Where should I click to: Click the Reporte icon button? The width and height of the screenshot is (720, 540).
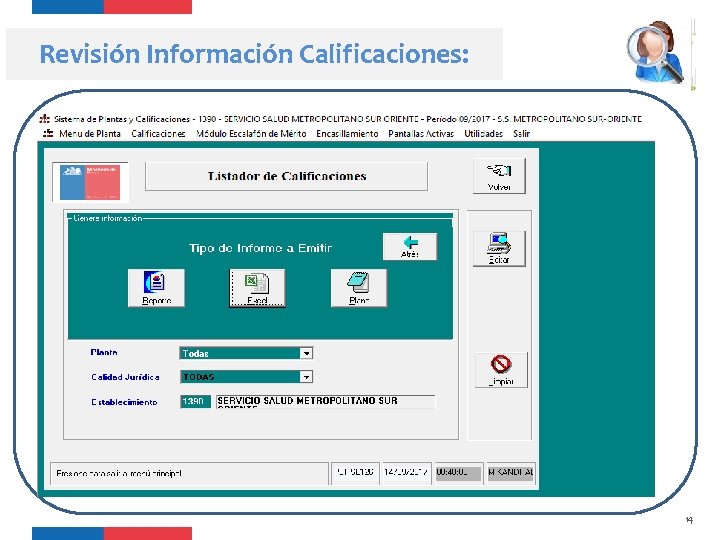tap(156, 288)
